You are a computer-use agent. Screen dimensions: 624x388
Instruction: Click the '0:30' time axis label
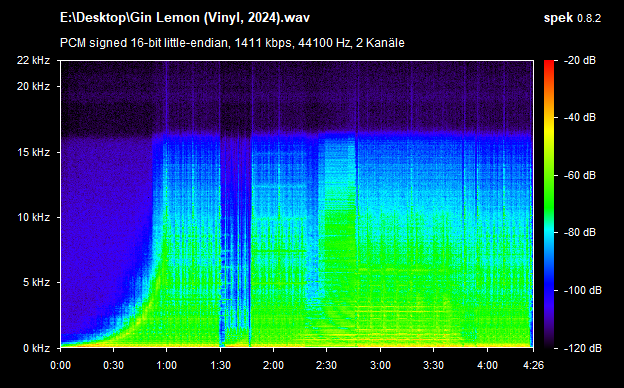click(113, 365)
